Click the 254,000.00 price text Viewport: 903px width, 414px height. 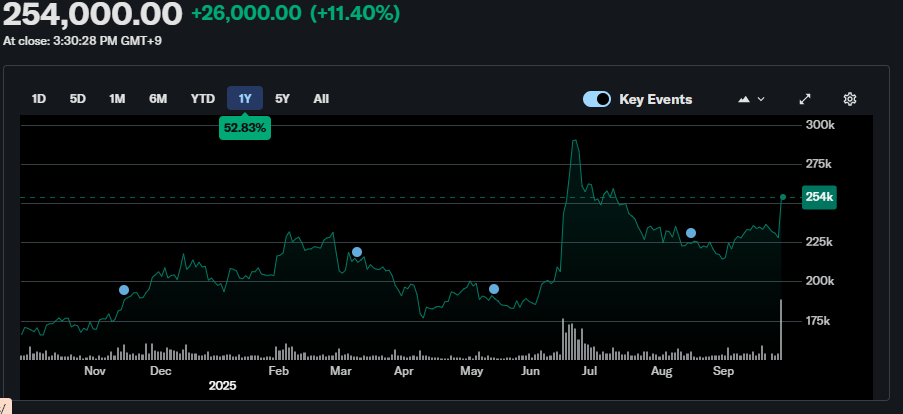(93, 14)
